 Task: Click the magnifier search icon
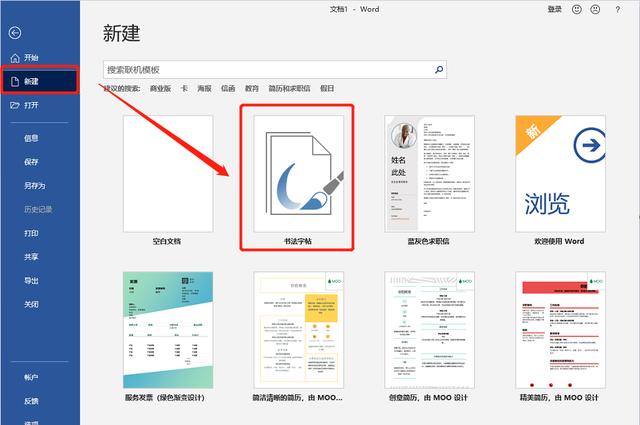439,70
